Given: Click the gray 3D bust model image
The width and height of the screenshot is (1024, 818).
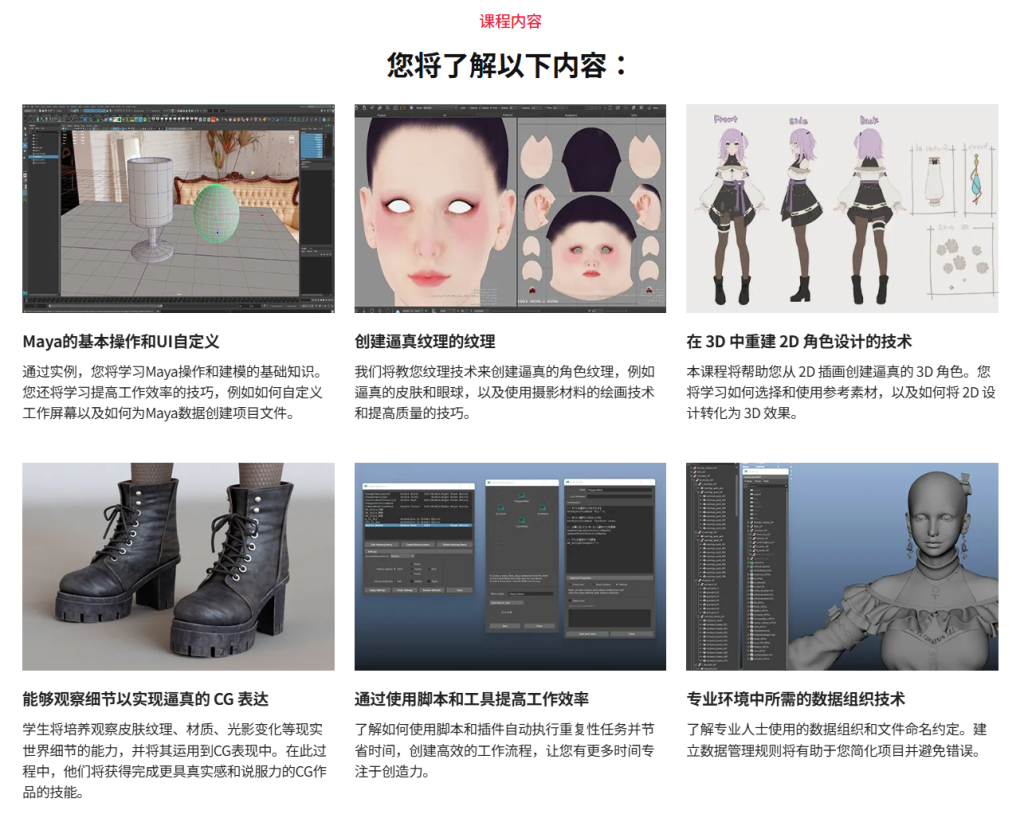Looking at the screenshot, I should (x=841, y=566).
